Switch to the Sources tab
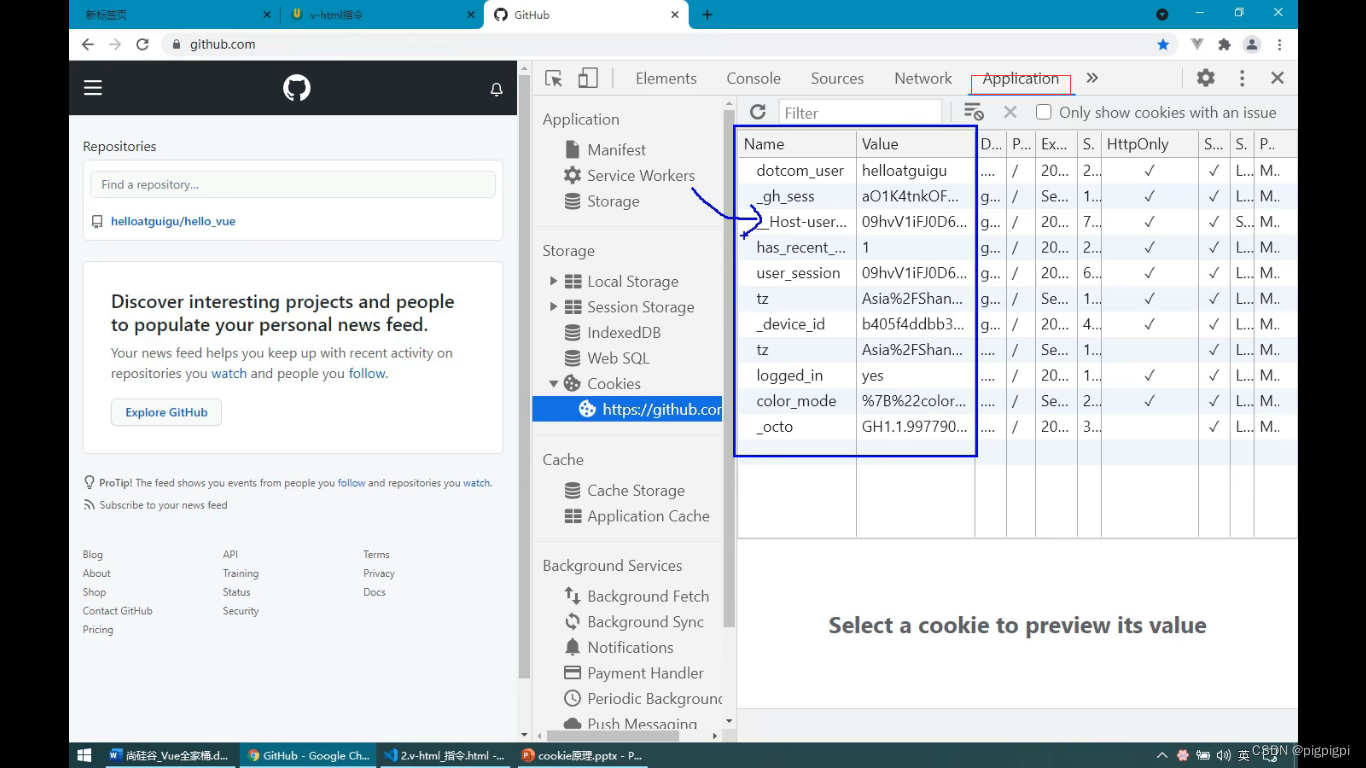 coord(837,78)
